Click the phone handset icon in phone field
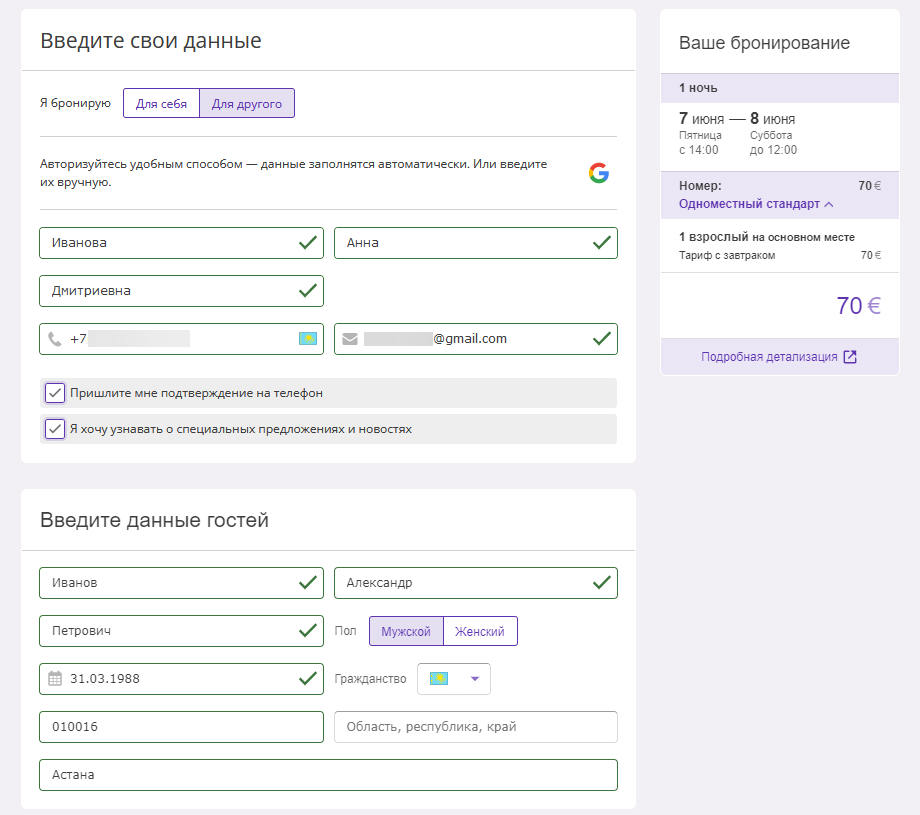 [55, 339]
